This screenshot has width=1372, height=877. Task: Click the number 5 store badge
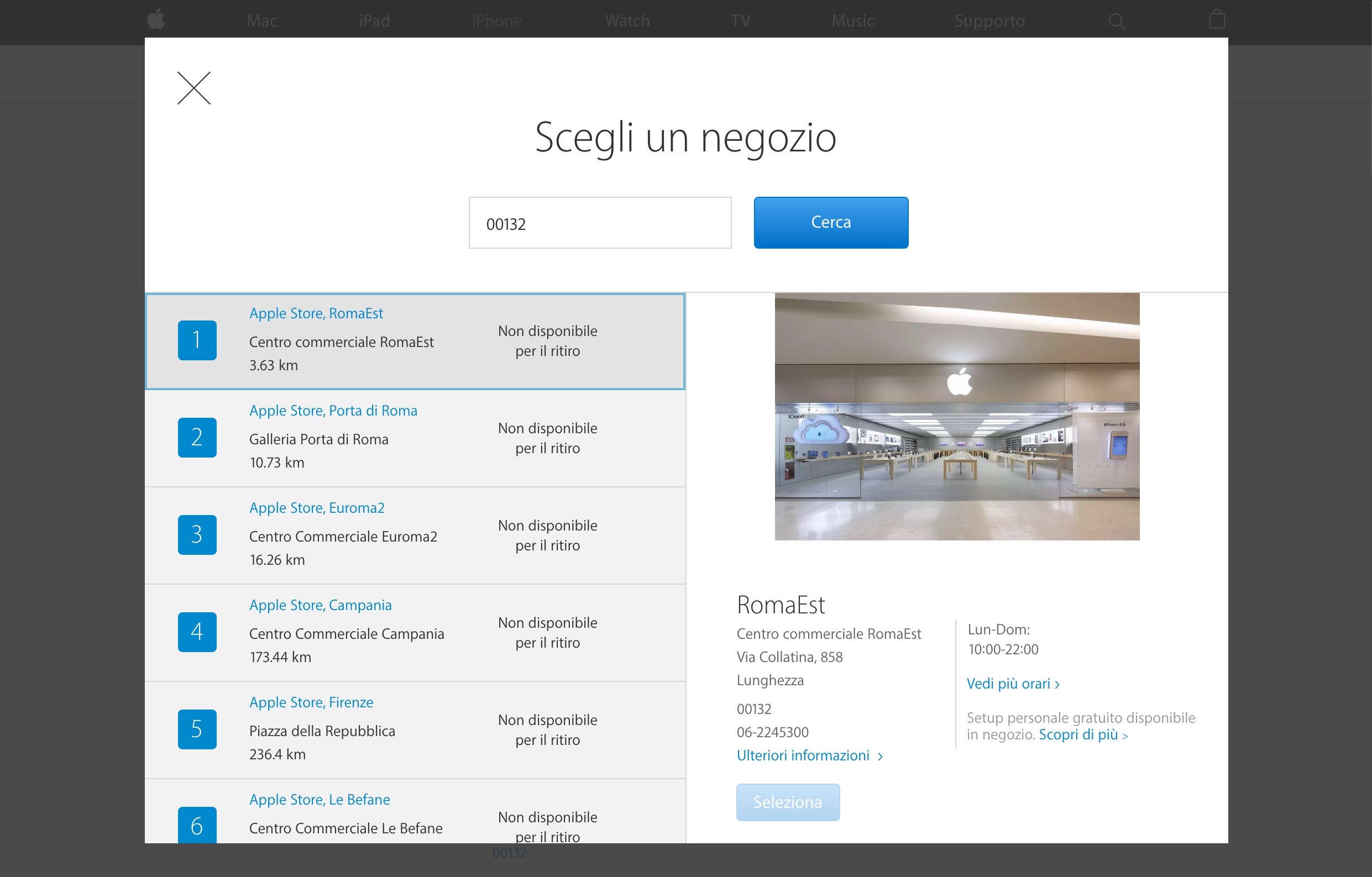click(x=197, y=729)
